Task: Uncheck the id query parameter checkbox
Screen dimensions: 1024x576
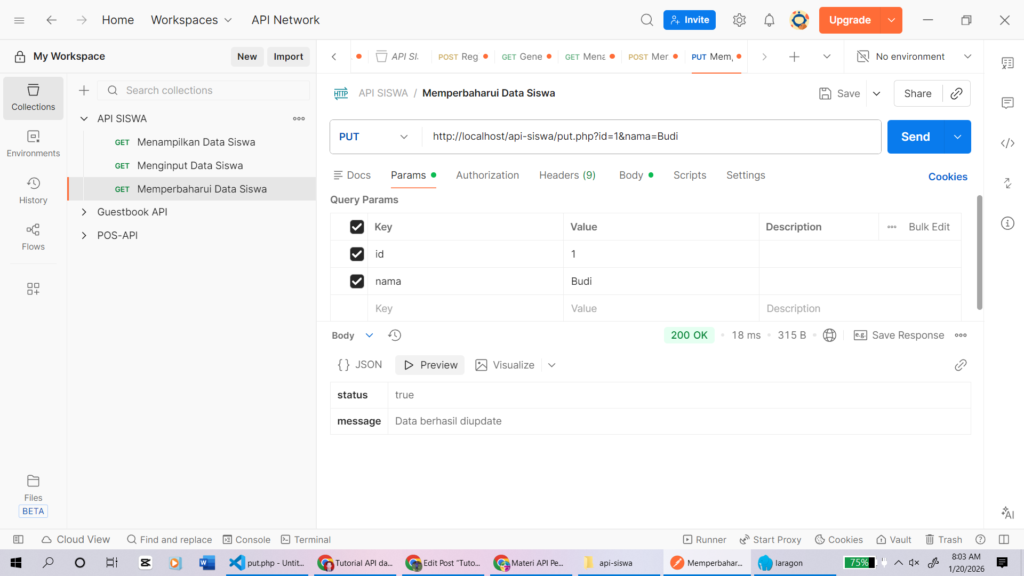Action: [357, 254]
